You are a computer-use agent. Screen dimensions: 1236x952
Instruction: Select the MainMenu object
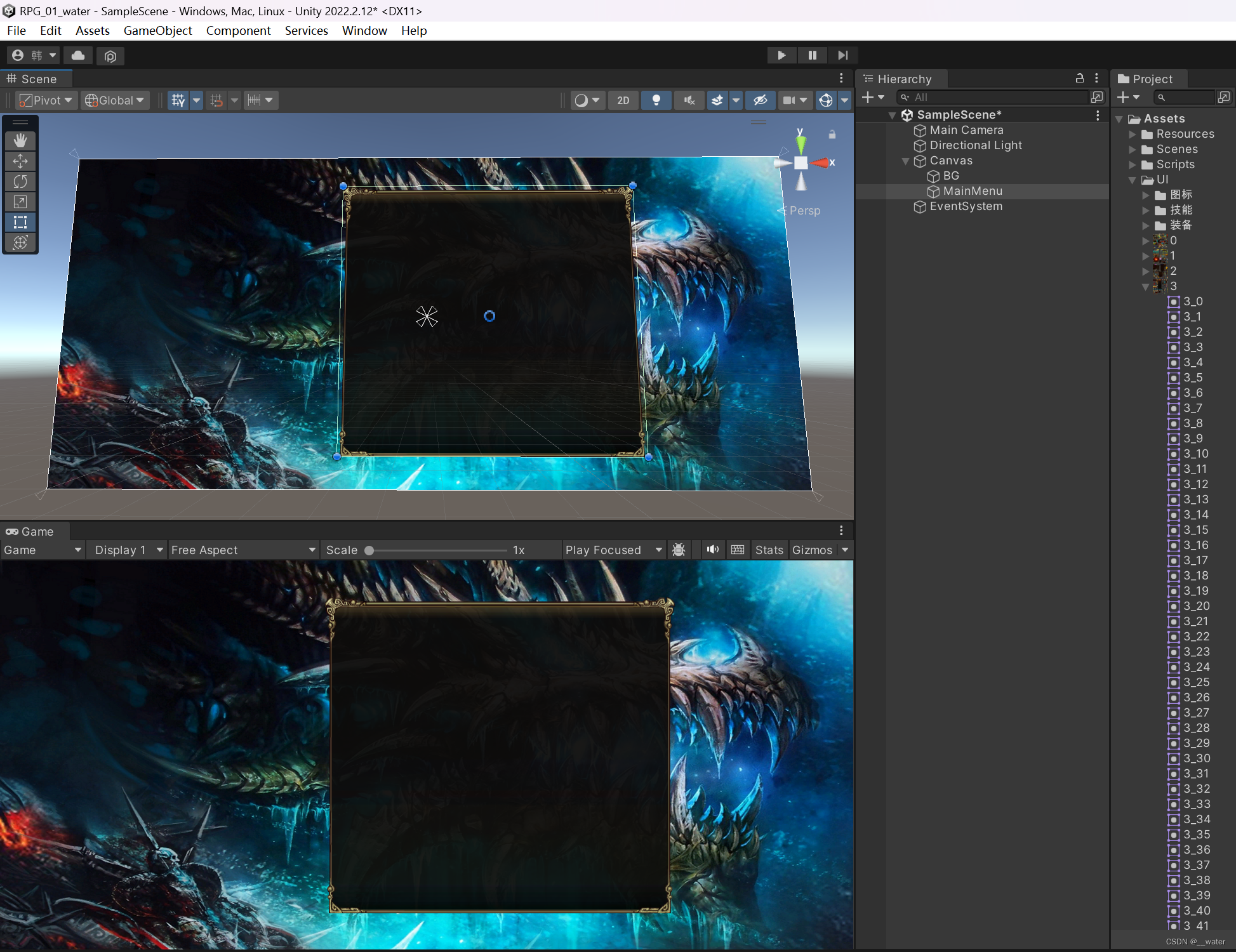click(973, 191)
